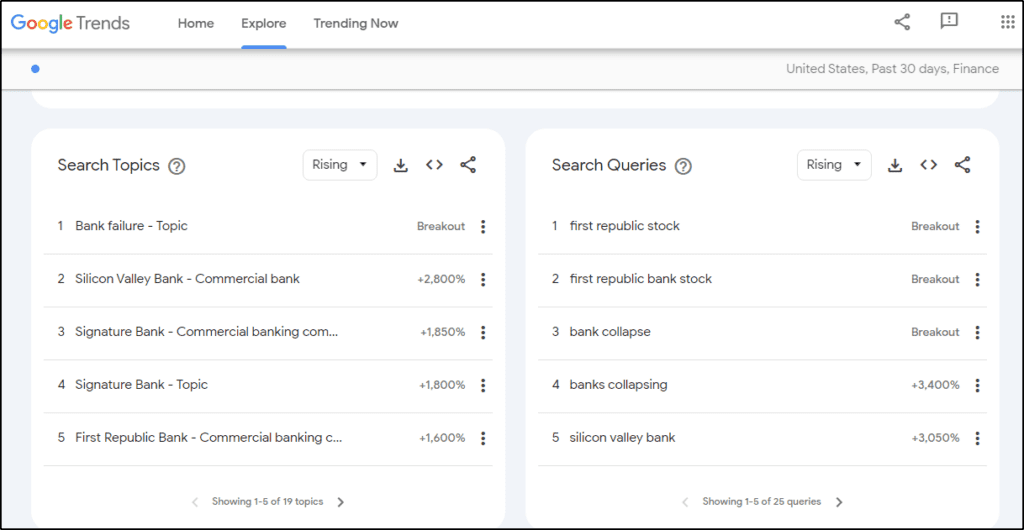This screenshot has height=530, width=1024.
Task: Click Showing 1-5 of 19 topics text
Action: click(x=268, y=502)
